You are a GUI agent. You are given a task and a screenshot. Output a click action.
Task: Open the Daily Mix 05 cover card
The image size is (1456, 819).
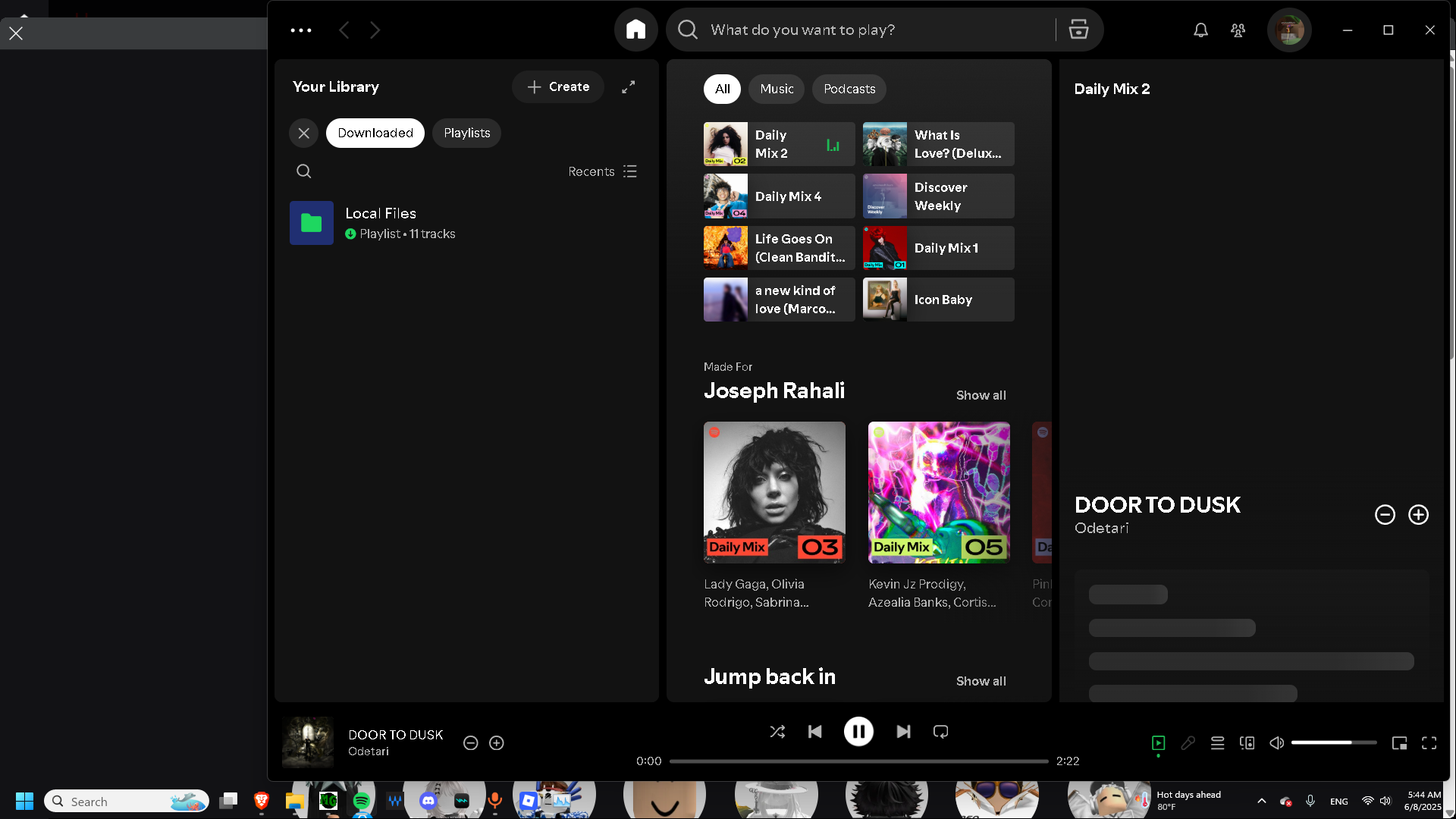939,492
